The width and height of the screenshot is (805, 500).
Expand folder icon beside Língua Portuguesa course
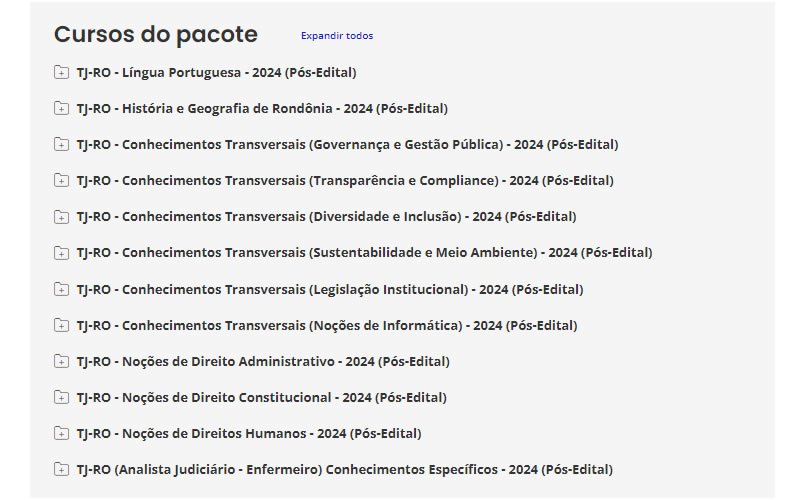62,72
